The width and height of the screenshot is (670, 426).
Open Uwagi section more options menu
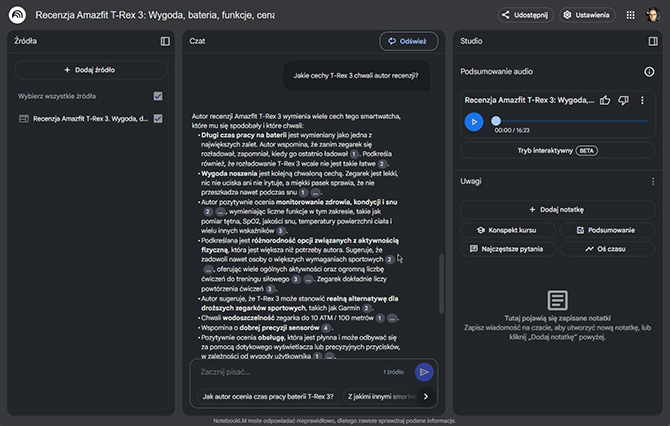click(x=652, y=182)
